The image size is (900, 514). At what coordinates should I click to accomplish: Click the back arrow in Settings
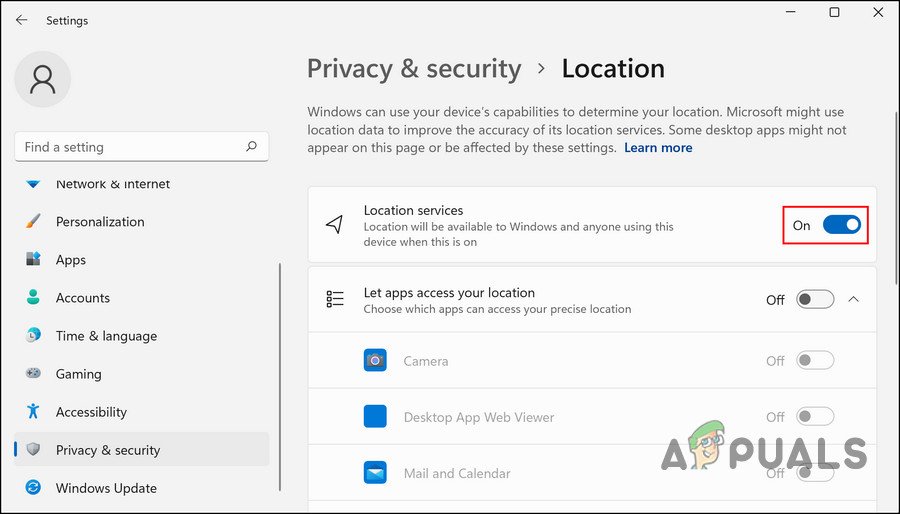(x=21, y=20)
